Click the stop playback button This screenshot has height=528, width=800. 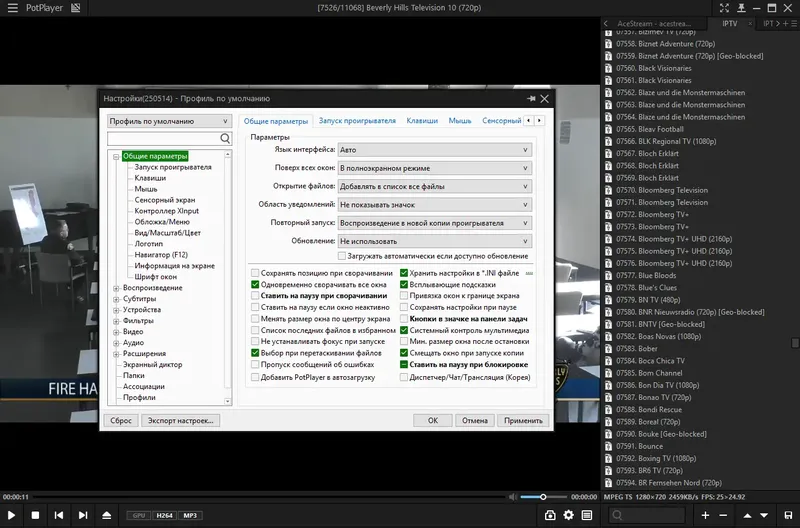tap(35, 515)
